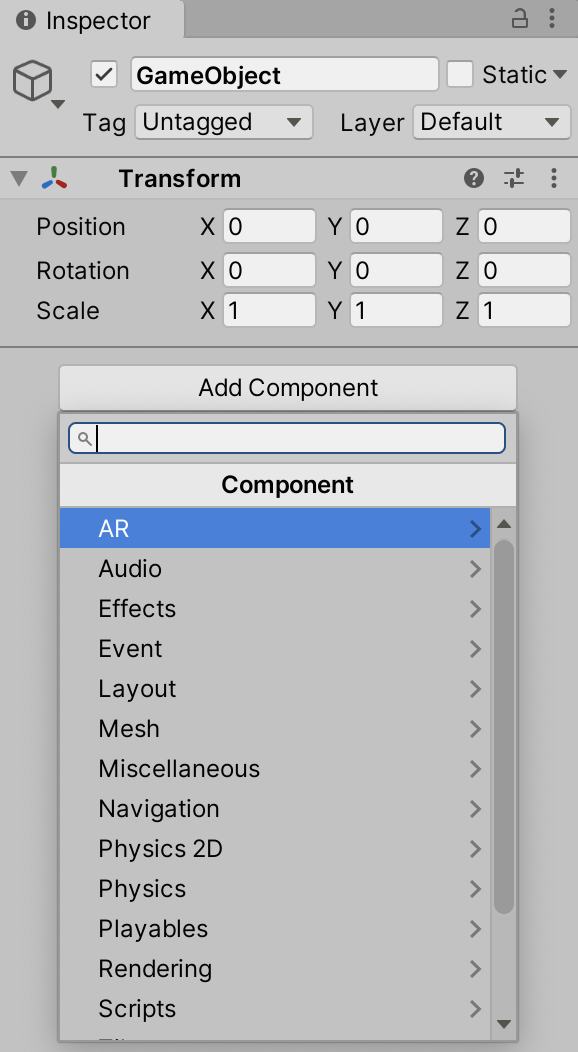Select the Rendering component category
Viewport: 578px width, 1052px height.
pyautogui.click(x=275, y=969)
